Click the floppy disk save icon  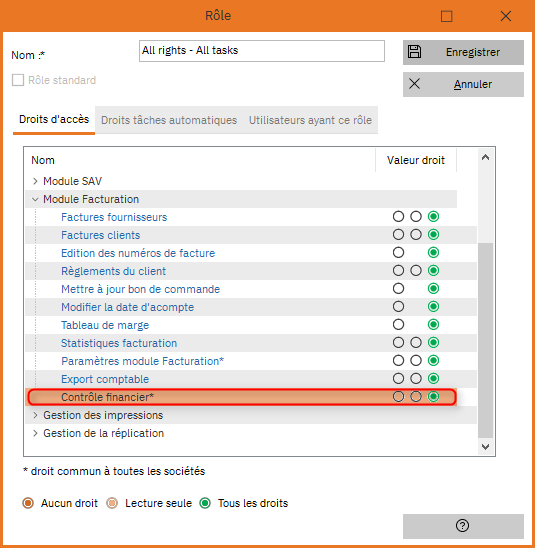coord(414,52)
